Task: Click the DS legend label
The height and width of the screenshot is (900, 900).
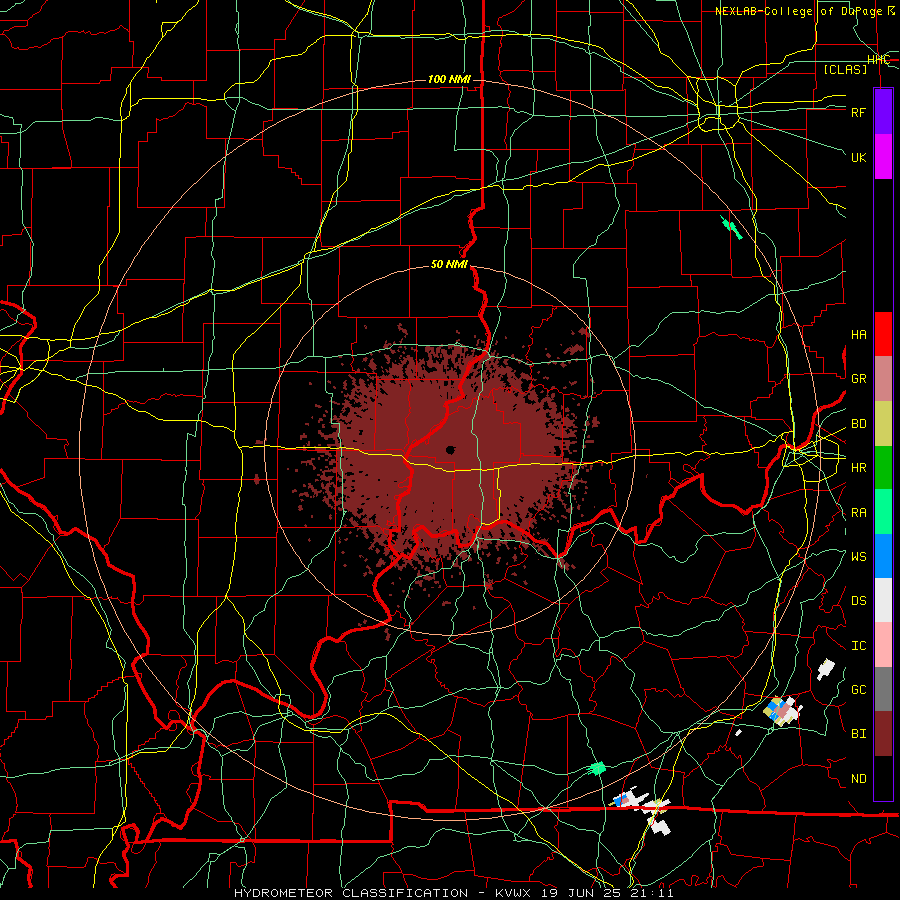Action: point(858,601)
